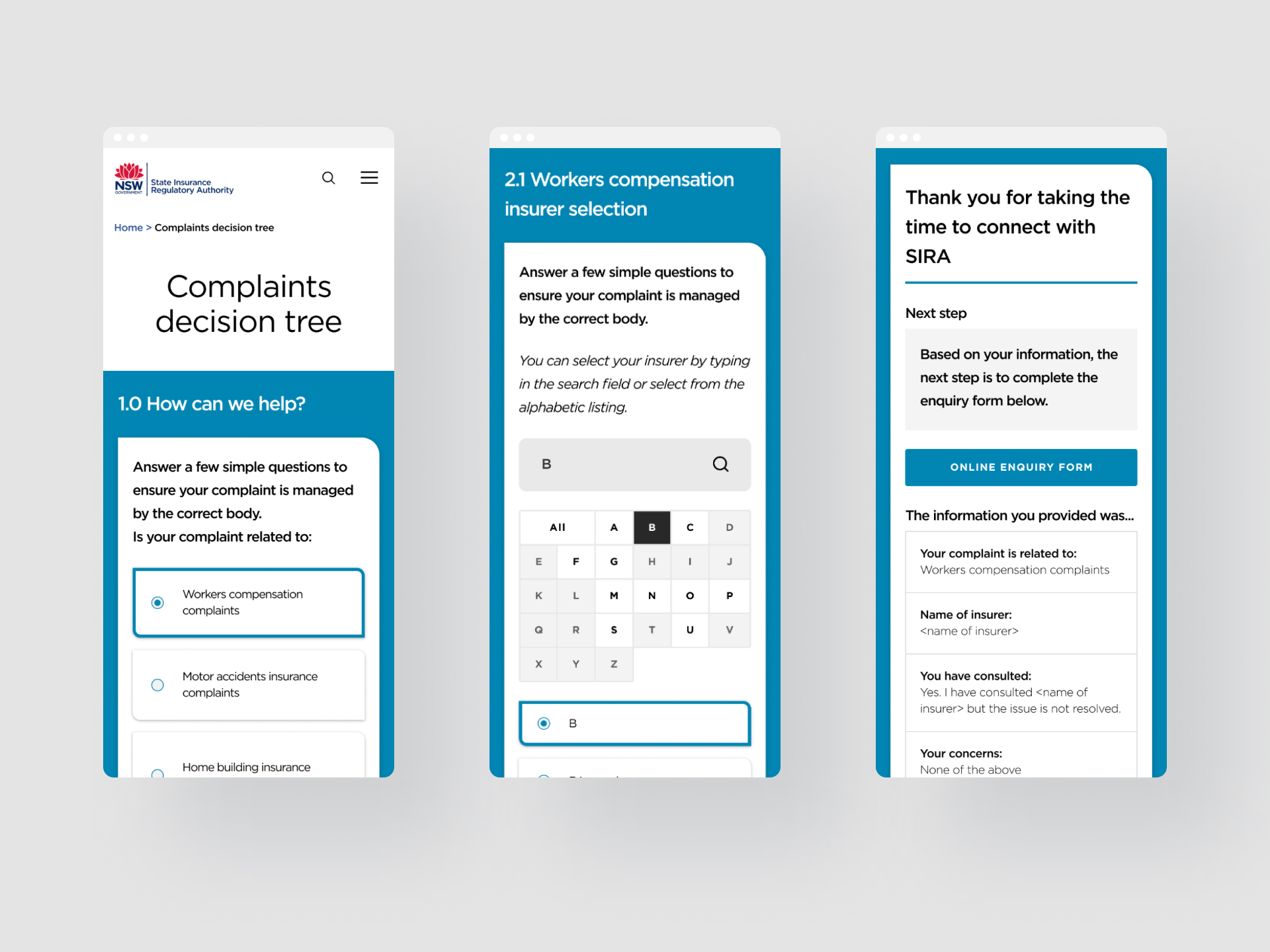Click the alphabetic filter letter B
Viewport: 1270px width, 952px height.
click(x=652, y=527)
